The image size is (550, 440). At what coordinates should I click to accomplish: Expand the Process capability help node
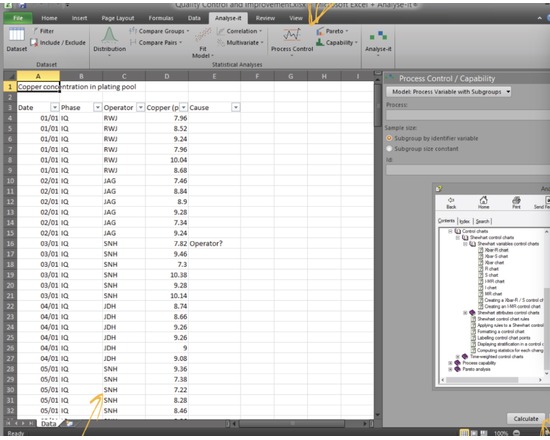450,363
